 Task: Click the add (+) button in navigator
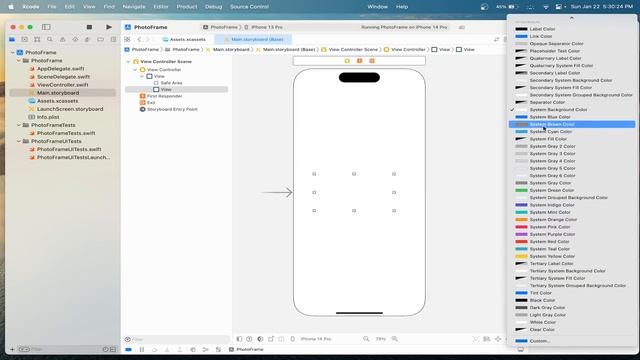pyautogui.click(x=12, y=349)
